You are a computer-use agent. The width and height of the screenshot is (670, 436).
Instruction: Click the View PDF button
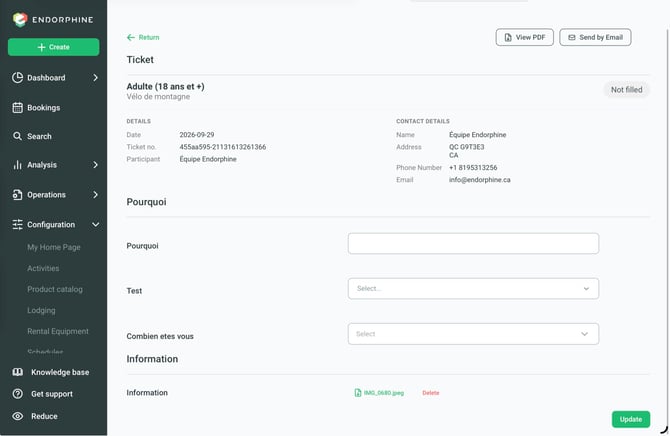coord(525,38)
